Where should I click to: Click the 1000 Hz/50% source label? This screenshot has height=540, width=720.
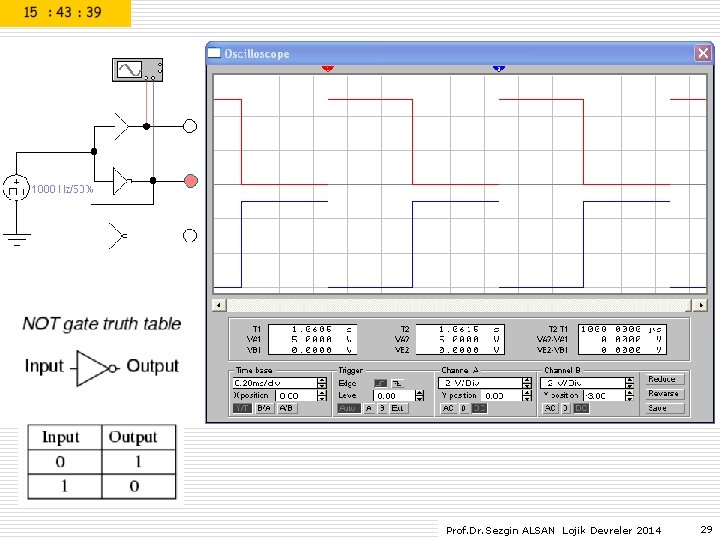tap(62, 189)
